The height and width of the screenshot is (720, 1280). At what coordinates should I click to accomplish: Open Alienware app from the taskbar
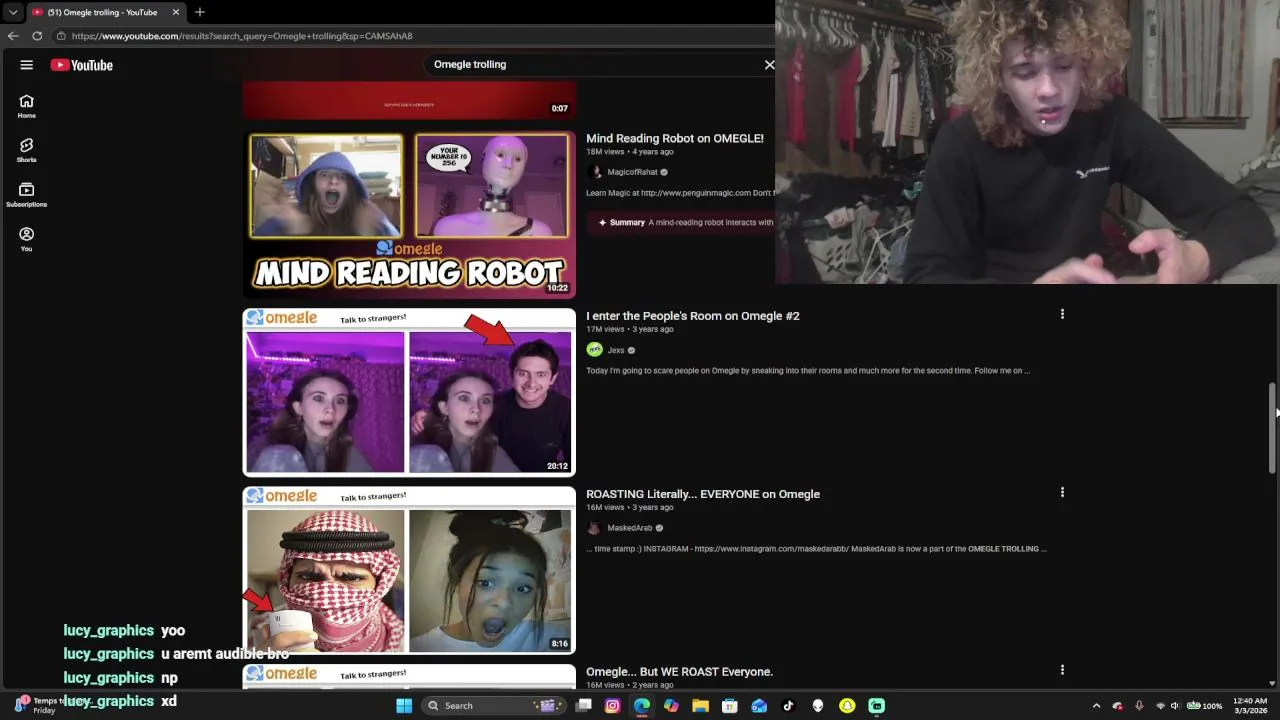(x=818, y=706)
